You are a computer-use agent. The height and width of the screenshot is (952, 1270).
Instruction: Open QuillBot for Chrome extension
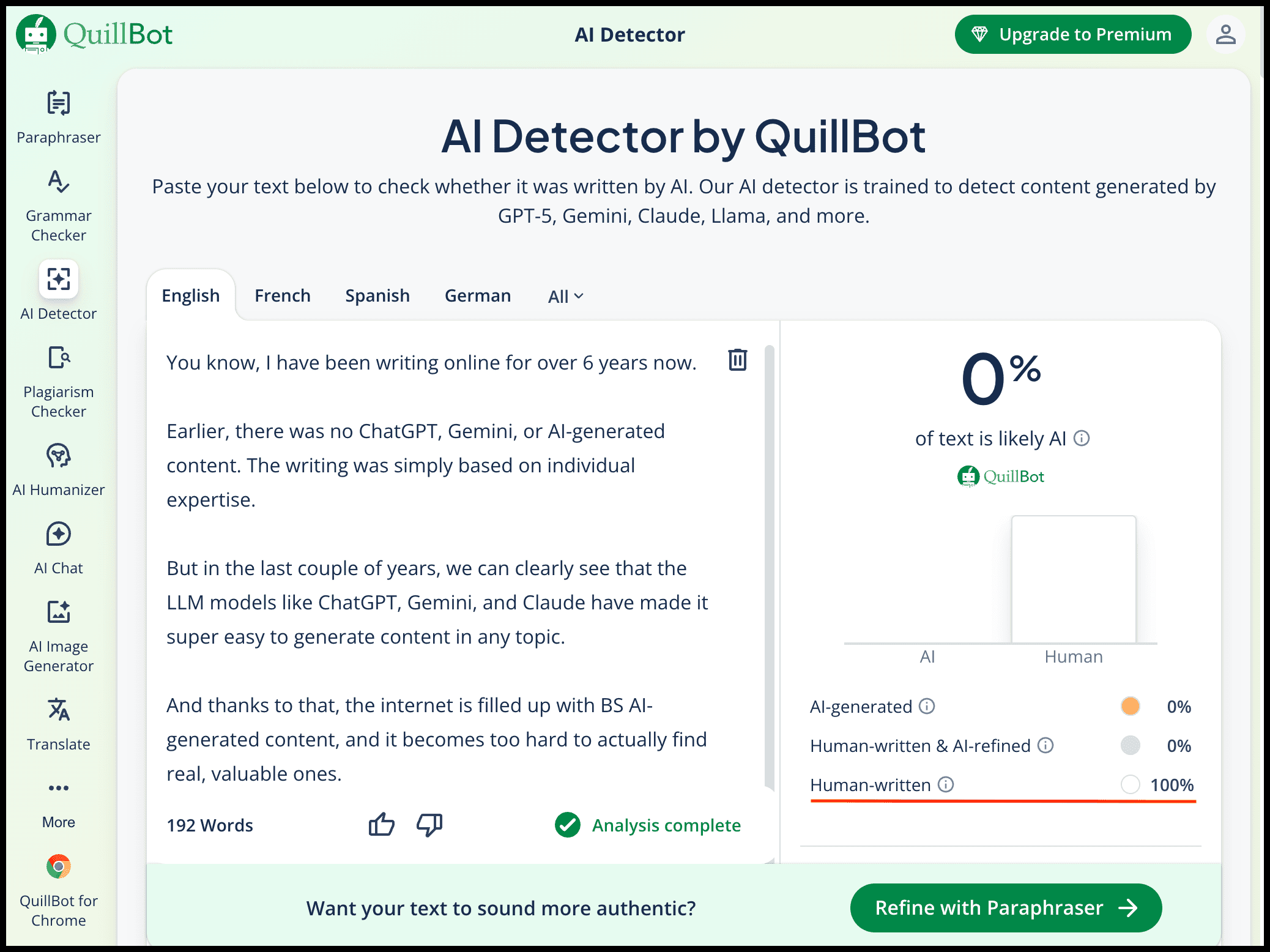point(59,891)
